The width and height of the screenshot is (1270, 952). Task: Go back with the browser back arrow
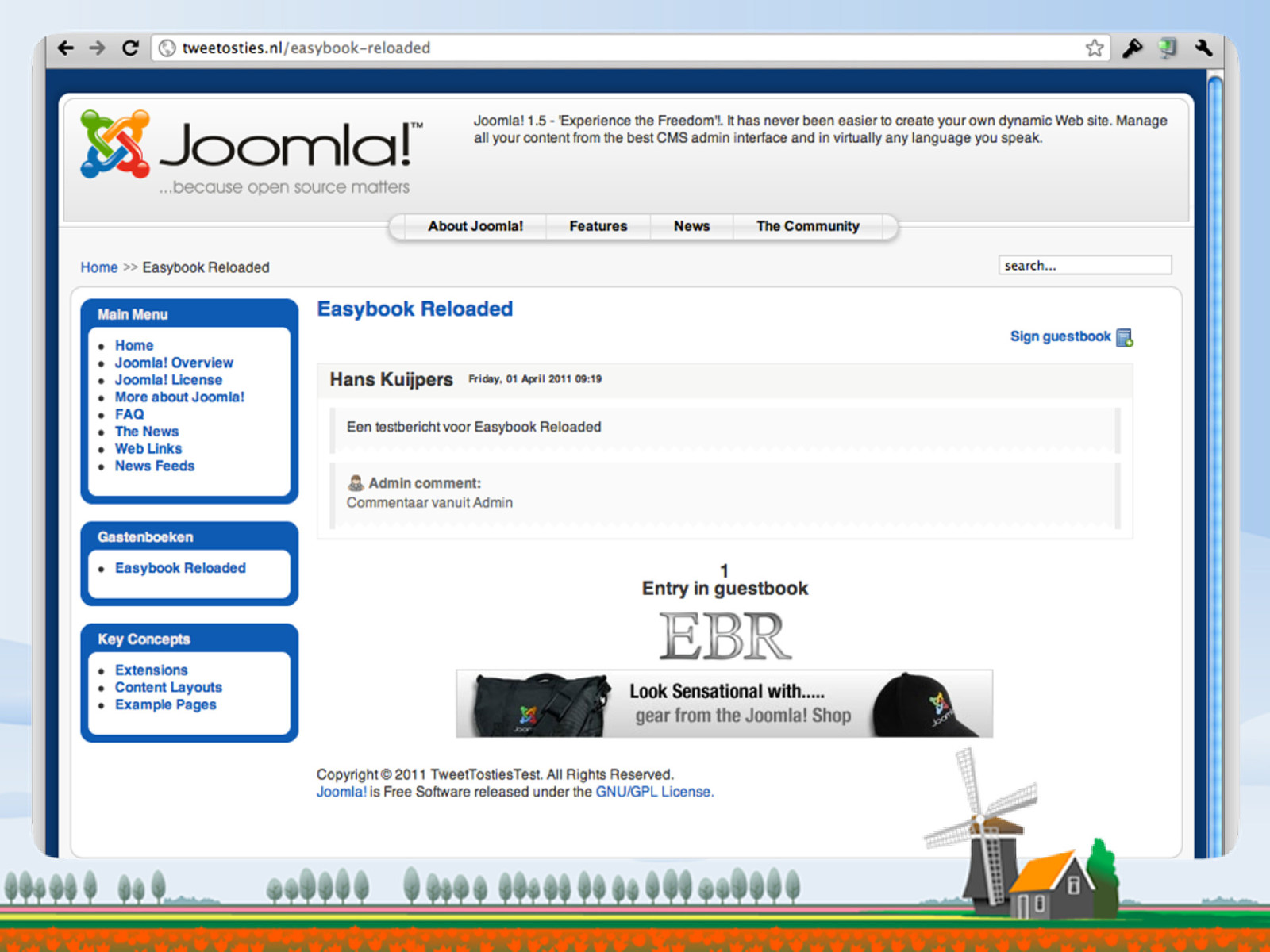tap(66, 48)
